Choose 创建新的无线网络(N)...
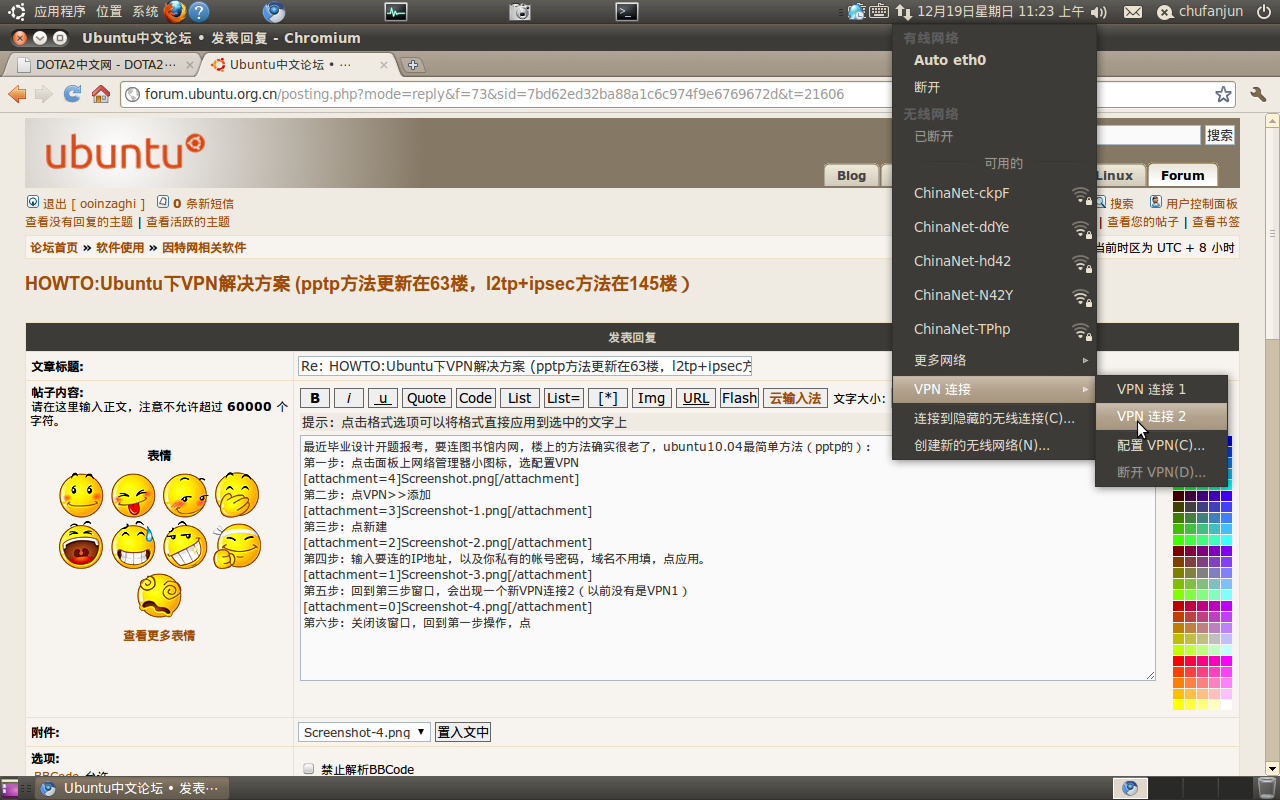The height and width of the screenshot is (800, 1280). (995, 445)
